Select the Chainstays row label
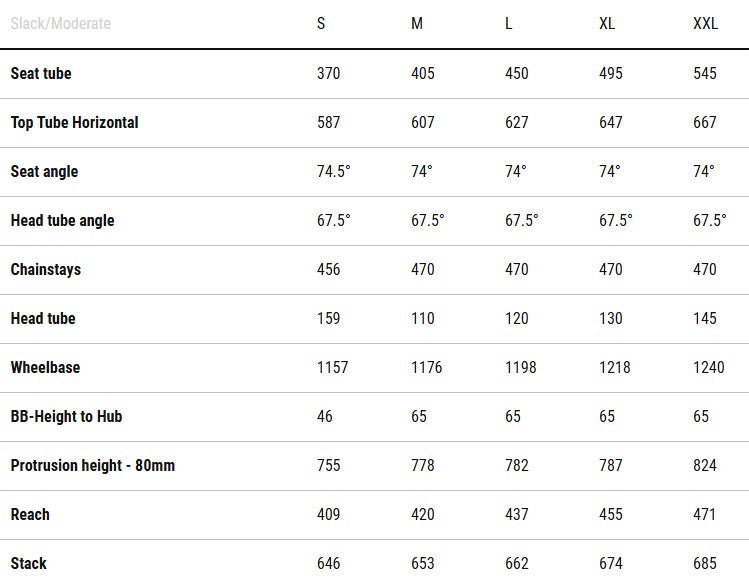The height and width of the screenshot is (584, 749). 46,269
